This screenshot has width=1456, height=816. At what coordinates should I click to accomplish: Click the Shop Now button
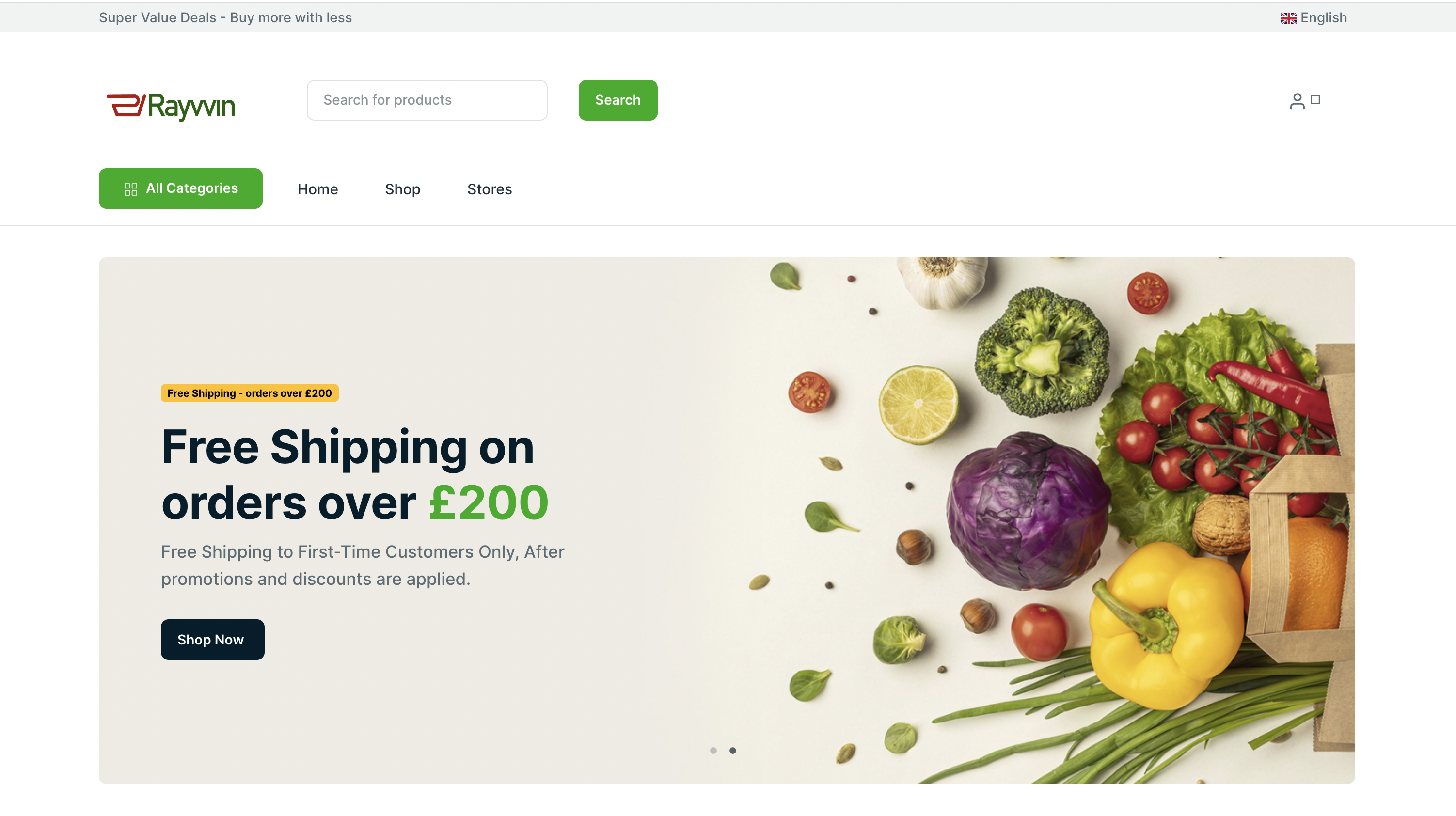pyautogui.click(x=212, y=639)
